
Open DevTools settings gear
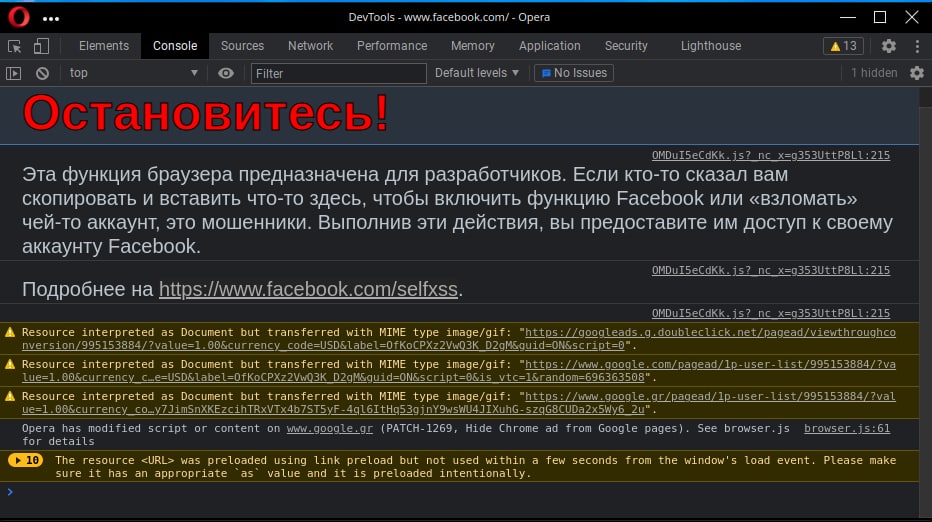click(x=889, y=46)
